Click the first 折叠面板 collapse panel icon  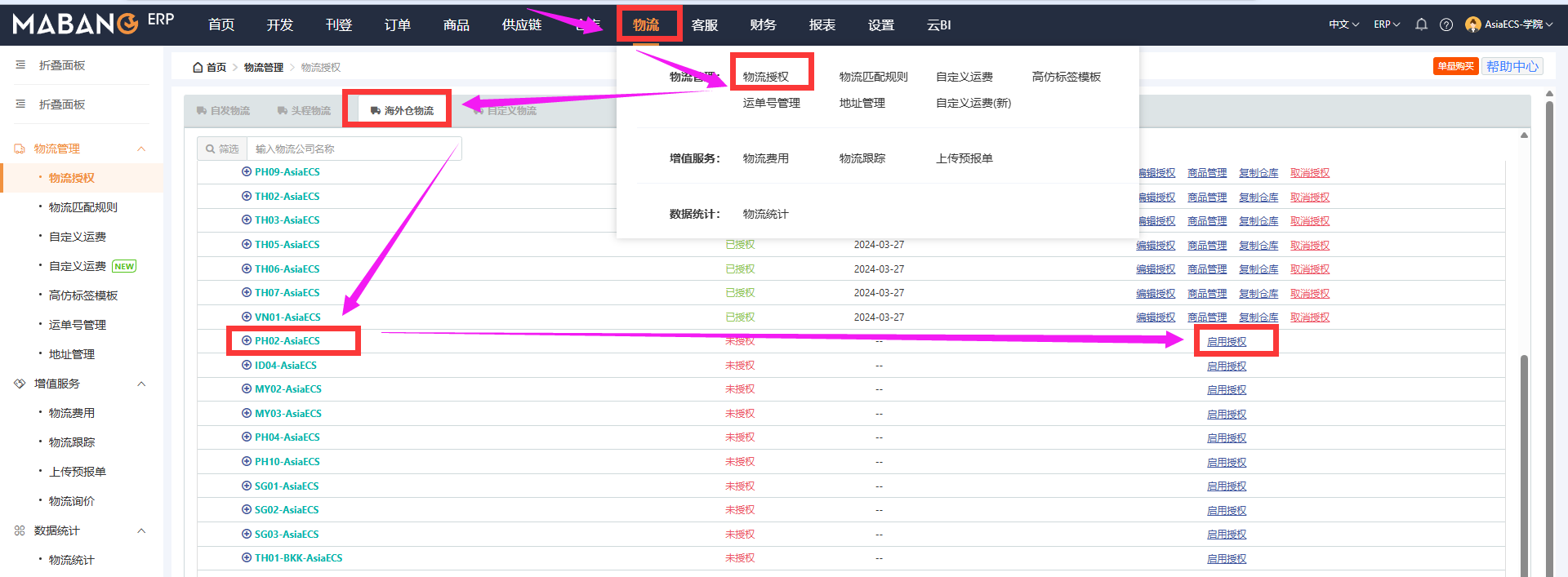click(20, 65)
